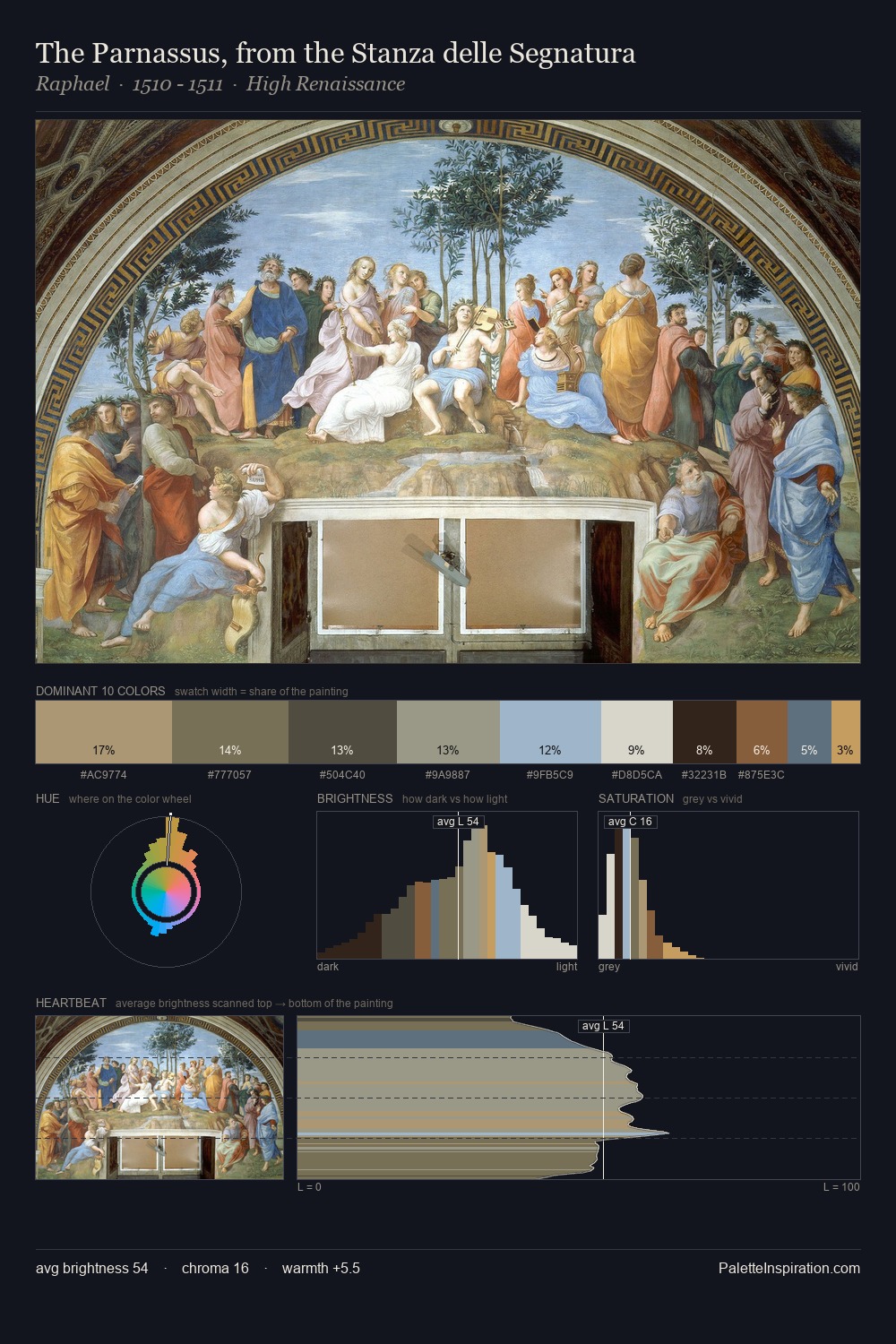Click hex code #875E3C
Viewport: 896px width, 1344px height.
pos(762,775)
